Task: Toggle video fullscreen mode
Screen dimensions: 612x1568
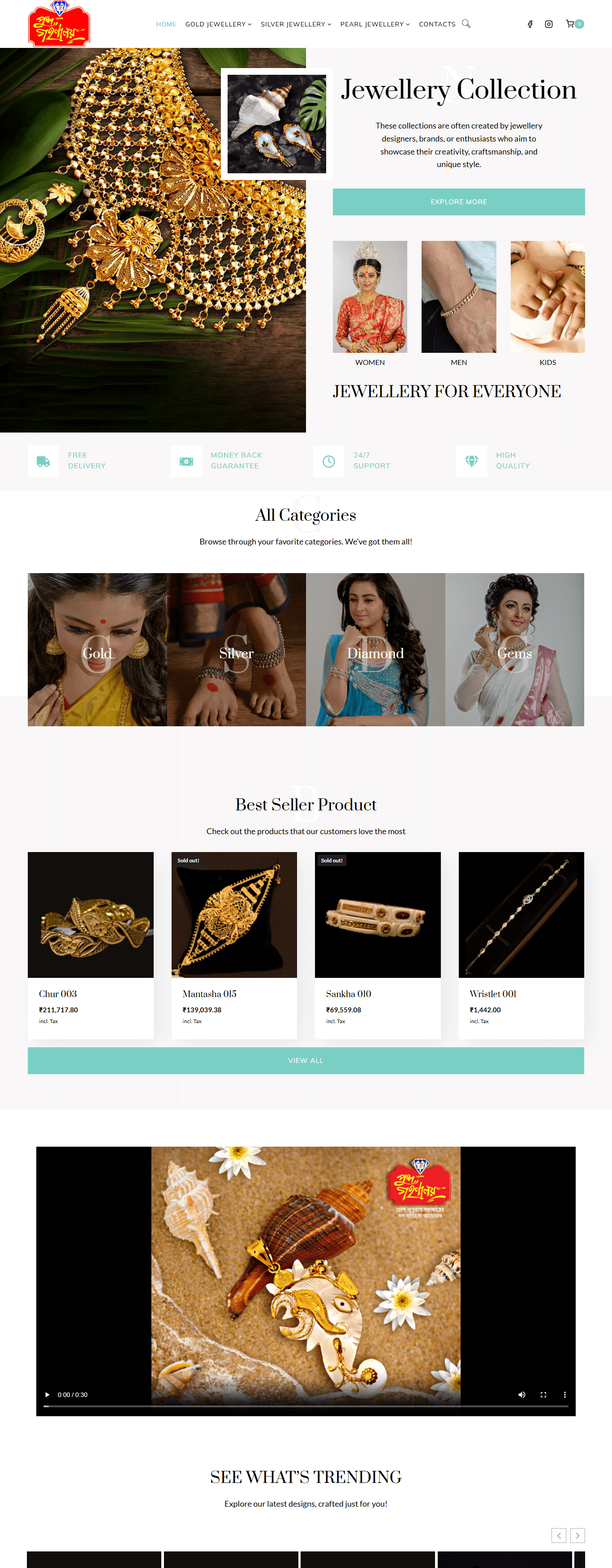Action: 543,1395
